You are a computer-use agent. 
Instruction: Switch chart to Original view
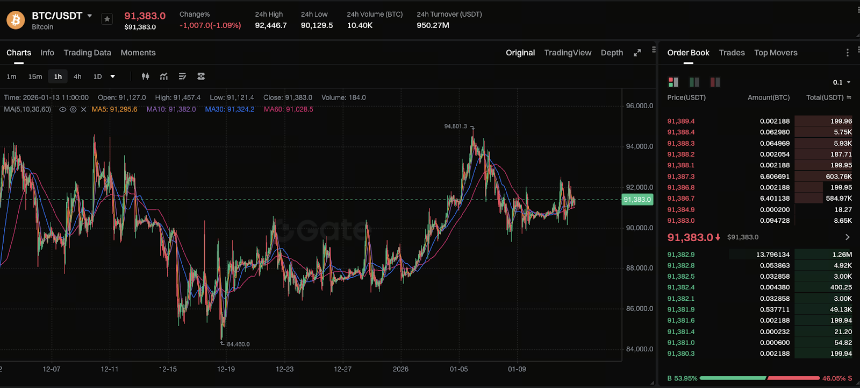520,53
